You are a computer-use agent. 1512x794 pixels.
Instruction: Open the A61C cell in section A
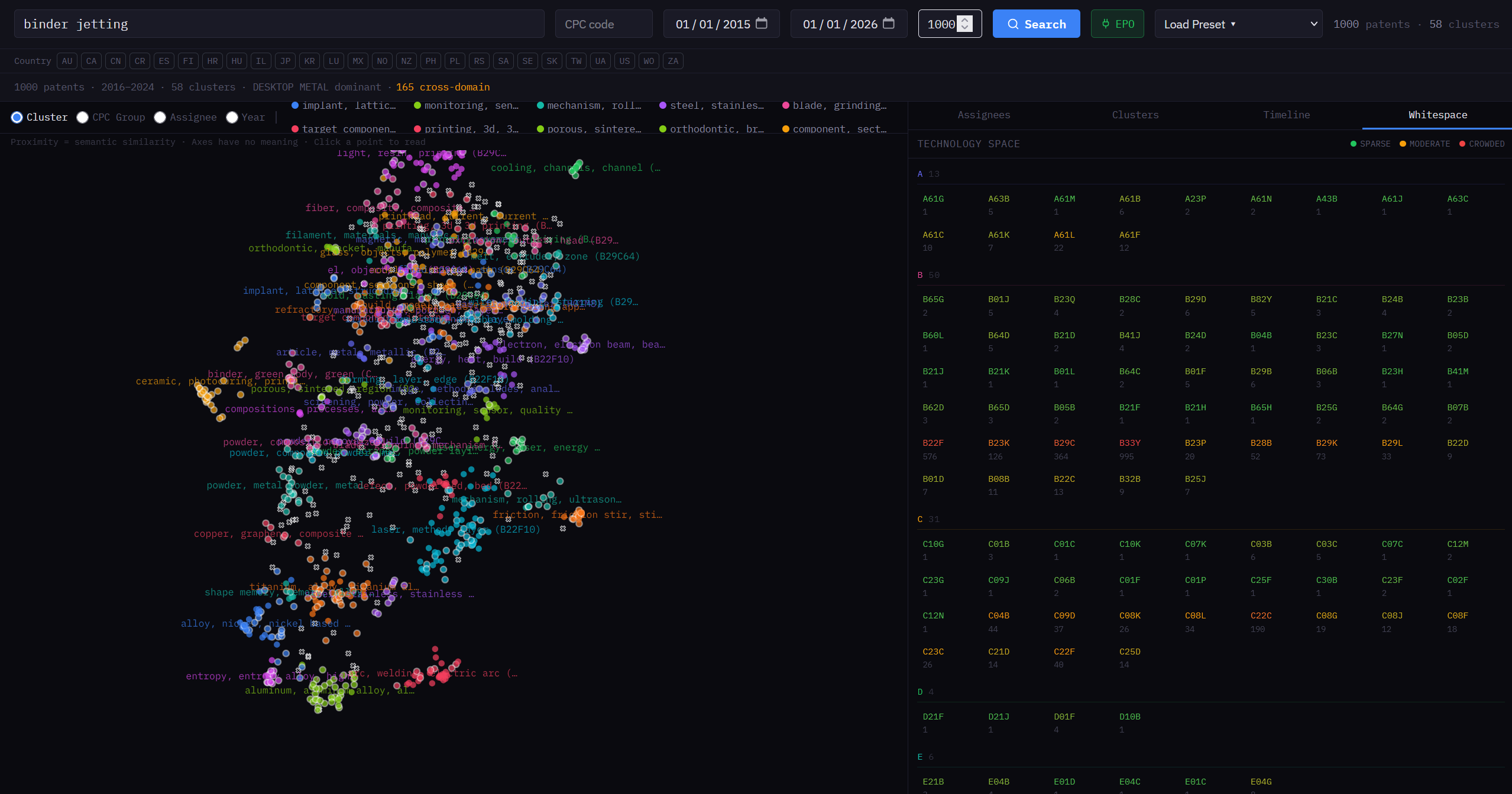(x=949, y=241)
